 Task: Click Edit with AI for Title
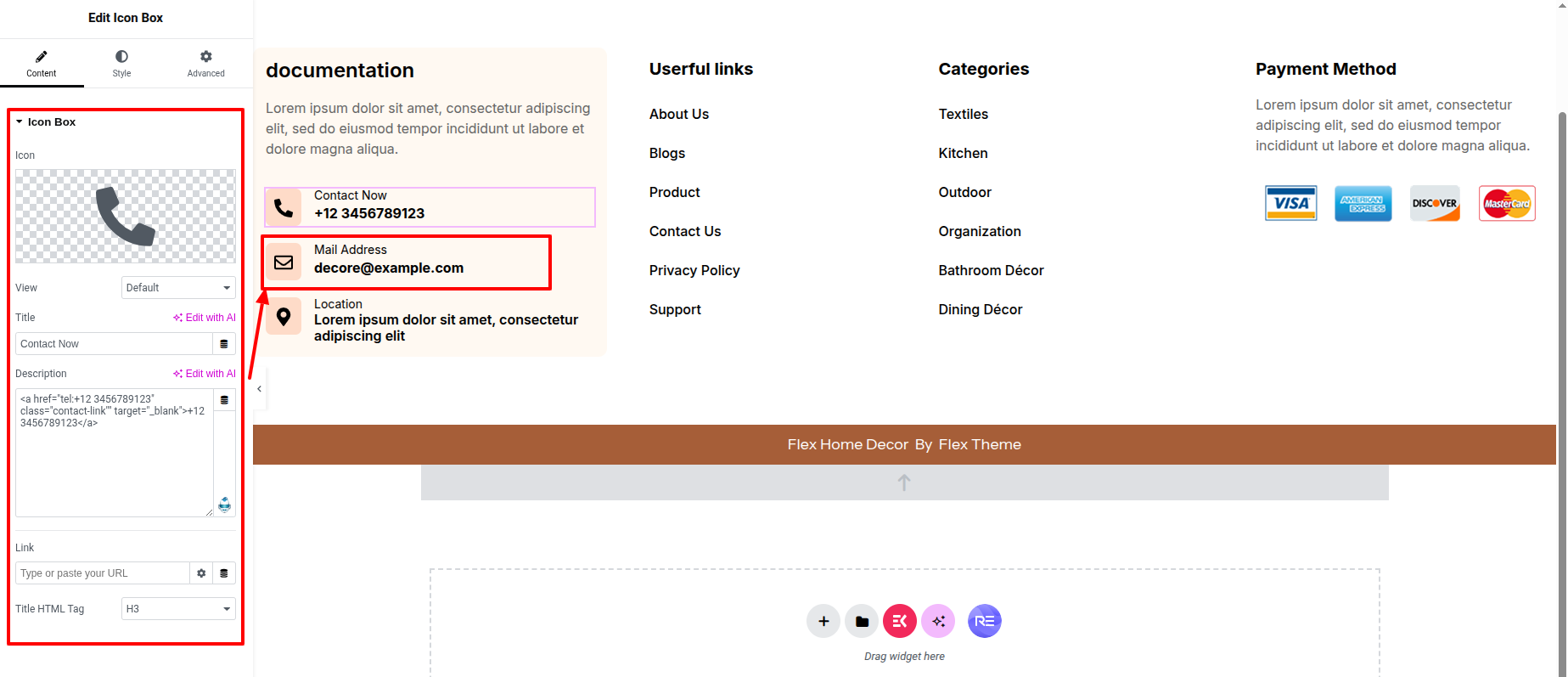click(205, 318)
